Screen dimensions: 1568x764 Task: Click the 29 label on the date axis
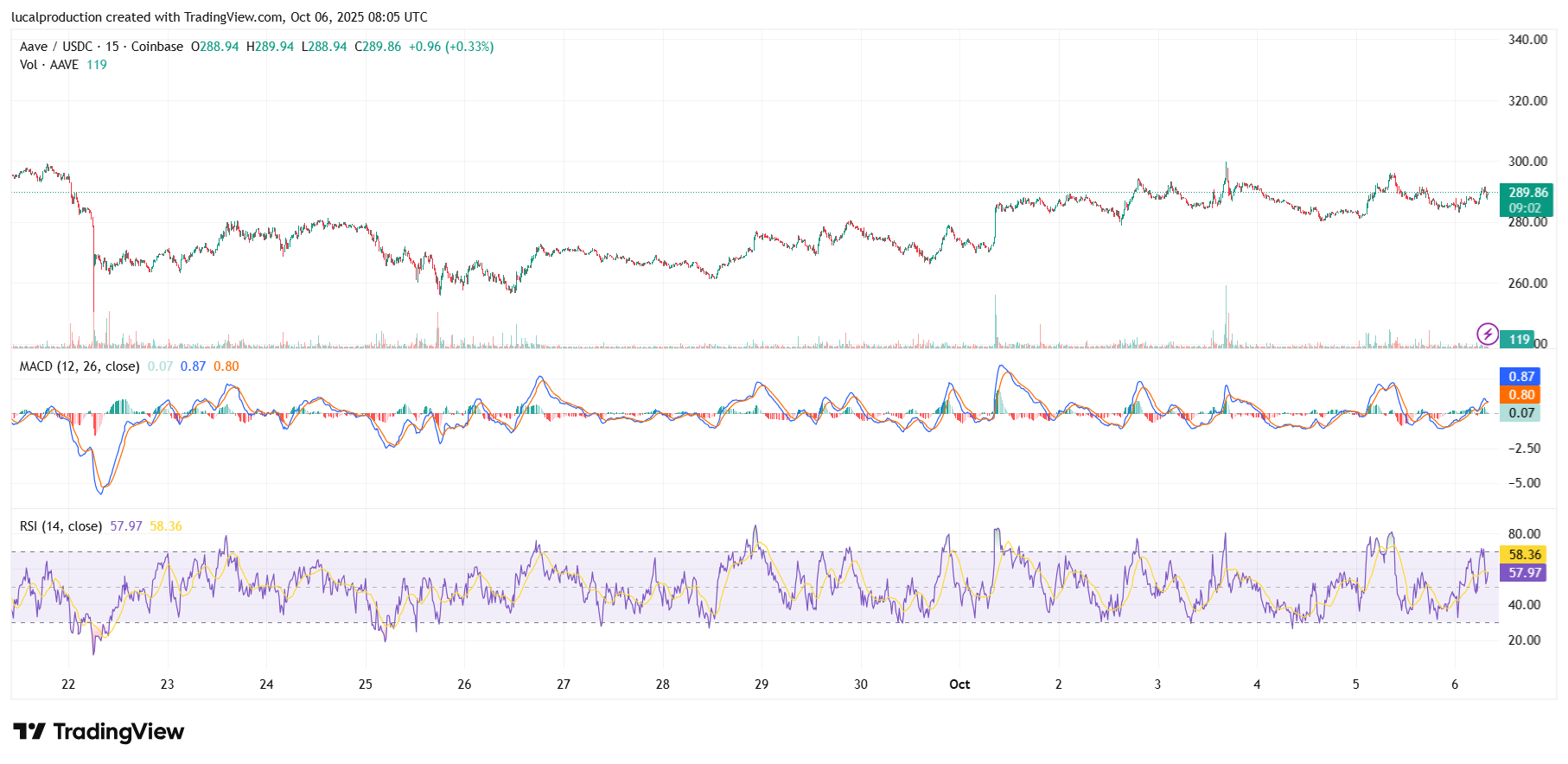[762, 684]
